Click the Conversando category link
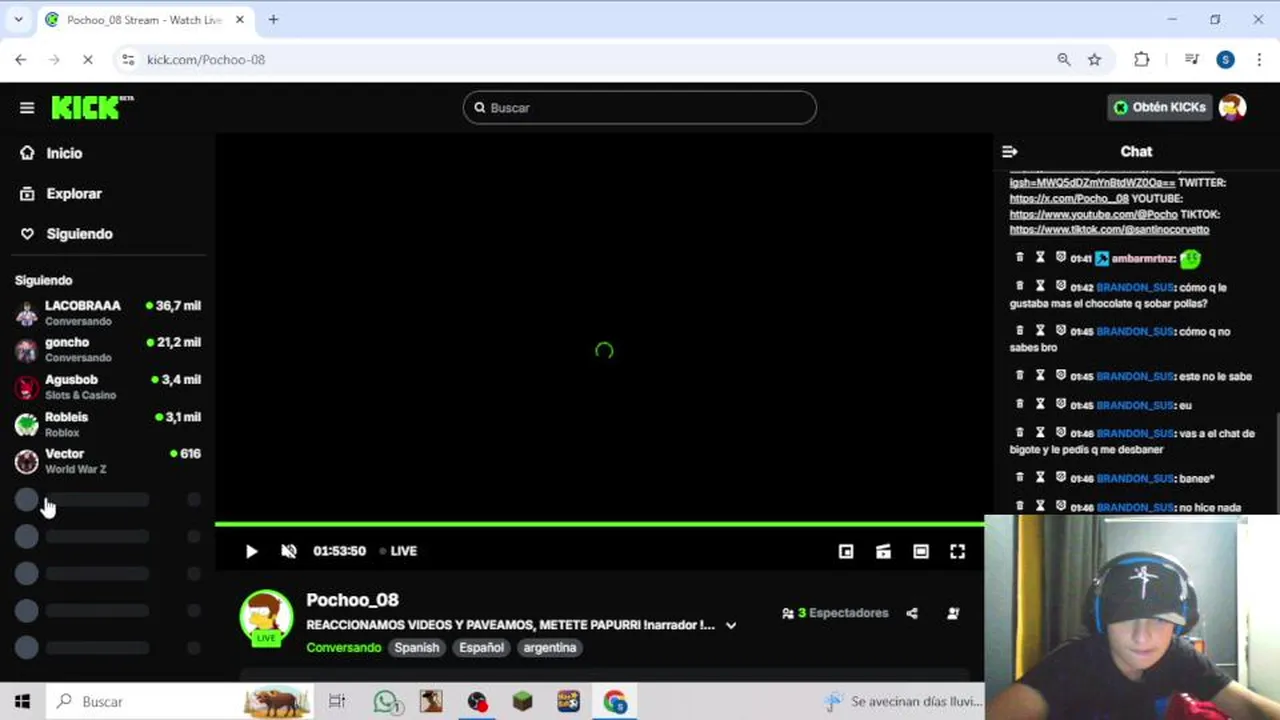1280x720 pixels. coord(344,648)
